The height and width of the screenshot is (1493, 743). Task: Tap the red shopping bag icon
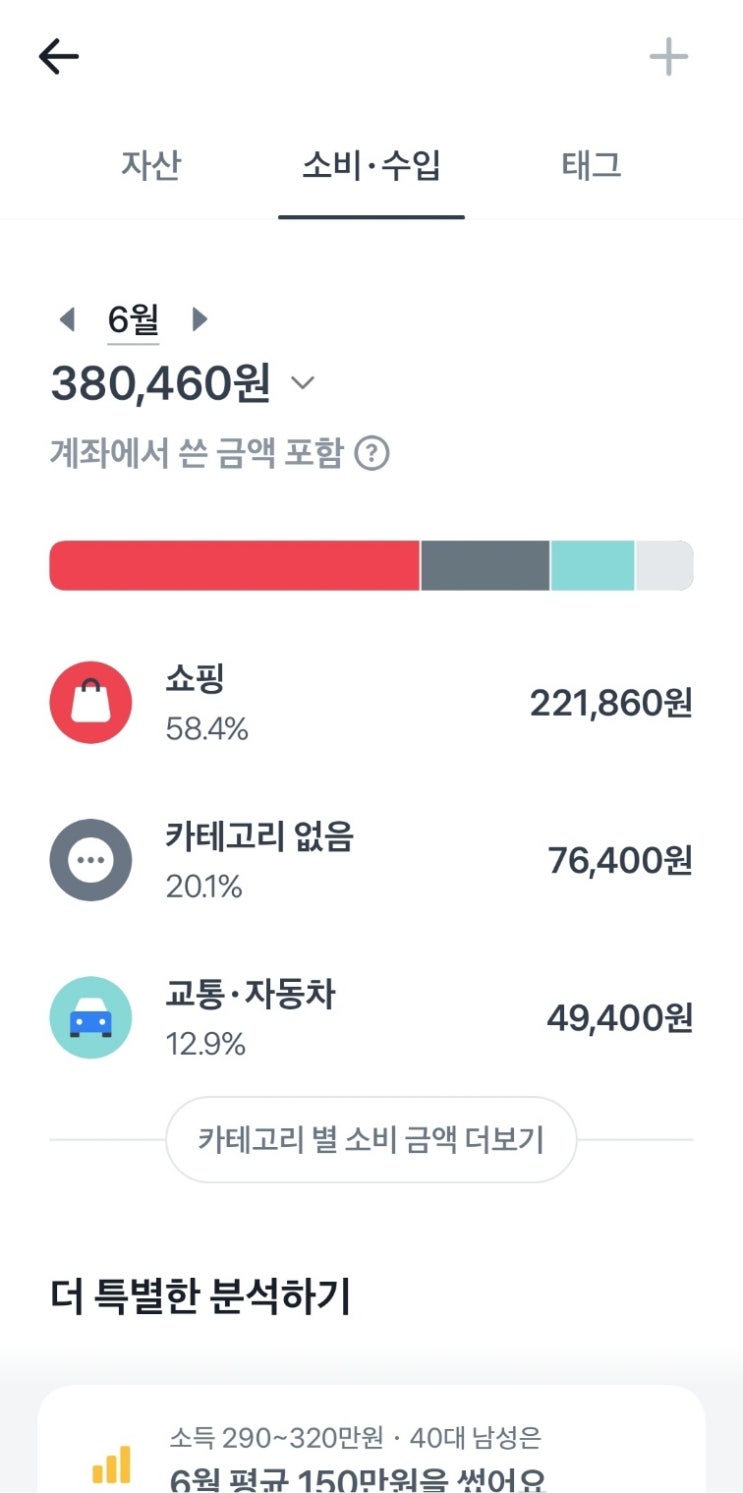tap(90, 702)
